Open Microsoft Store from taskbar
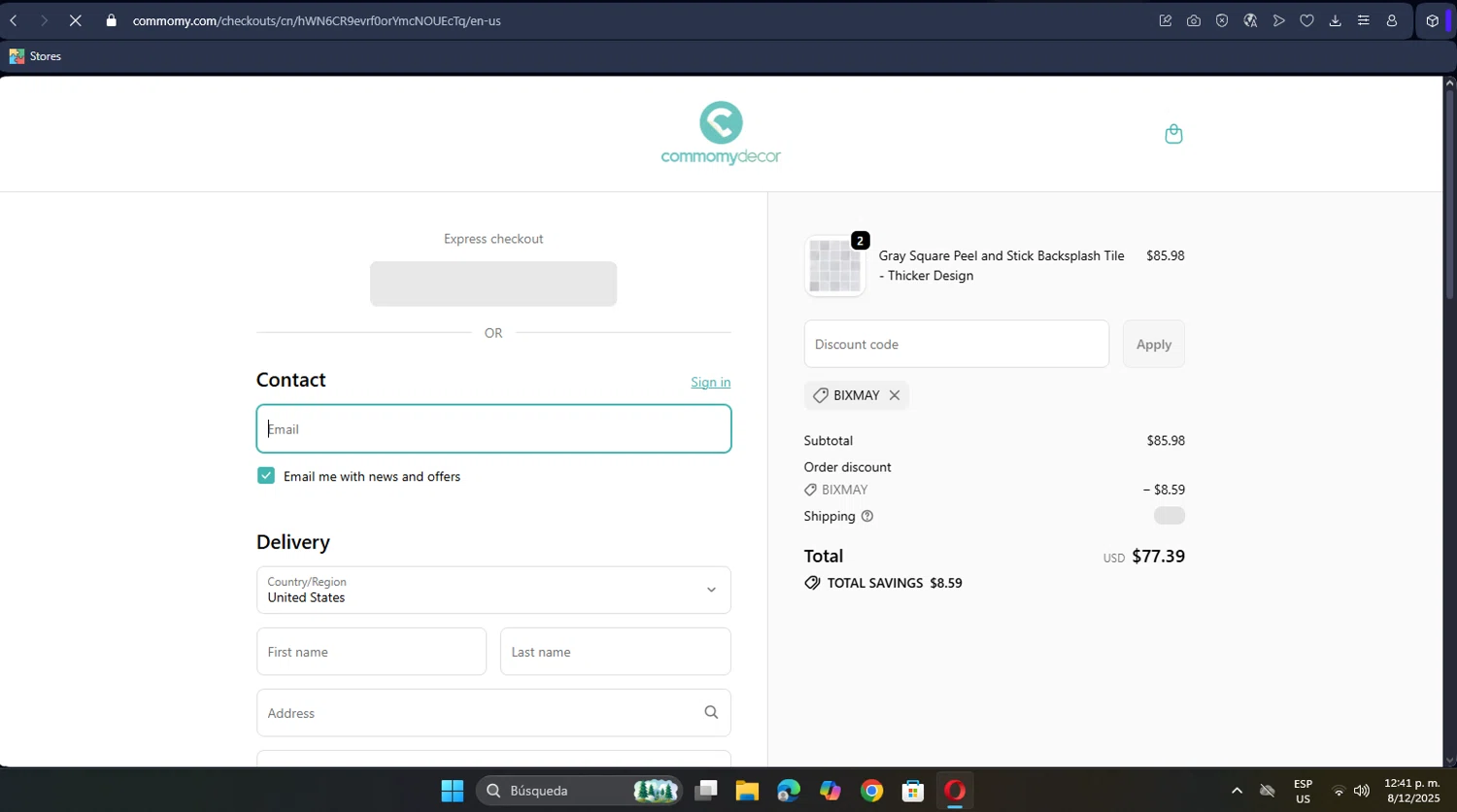Screen dimensions: 1457x812 click(913, 791)
